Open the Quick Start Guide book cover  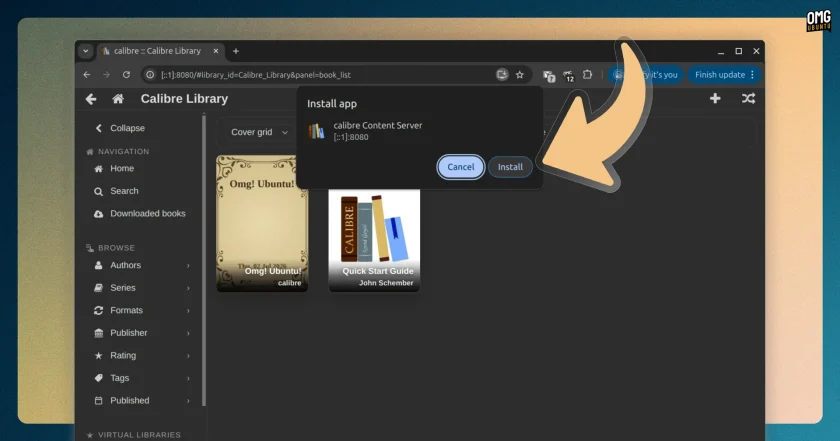[x=374, y=241]
